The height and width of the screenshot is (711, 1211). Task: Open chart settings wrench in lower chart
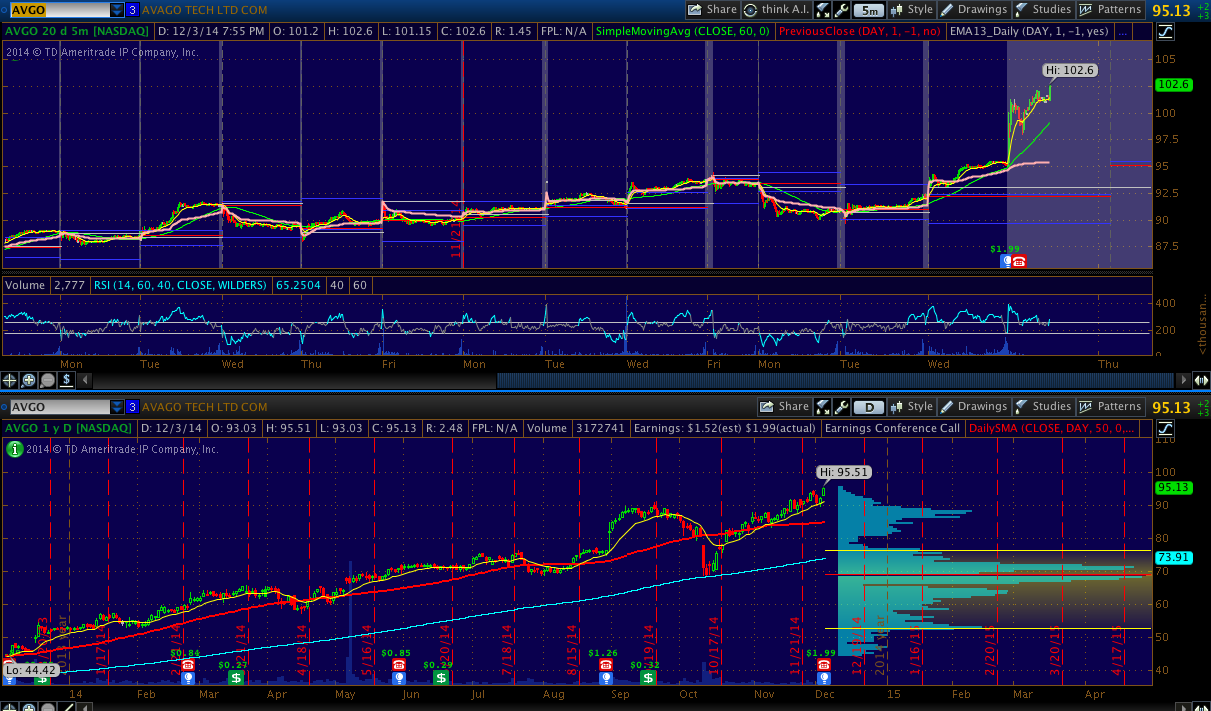[x=842, y=407]
